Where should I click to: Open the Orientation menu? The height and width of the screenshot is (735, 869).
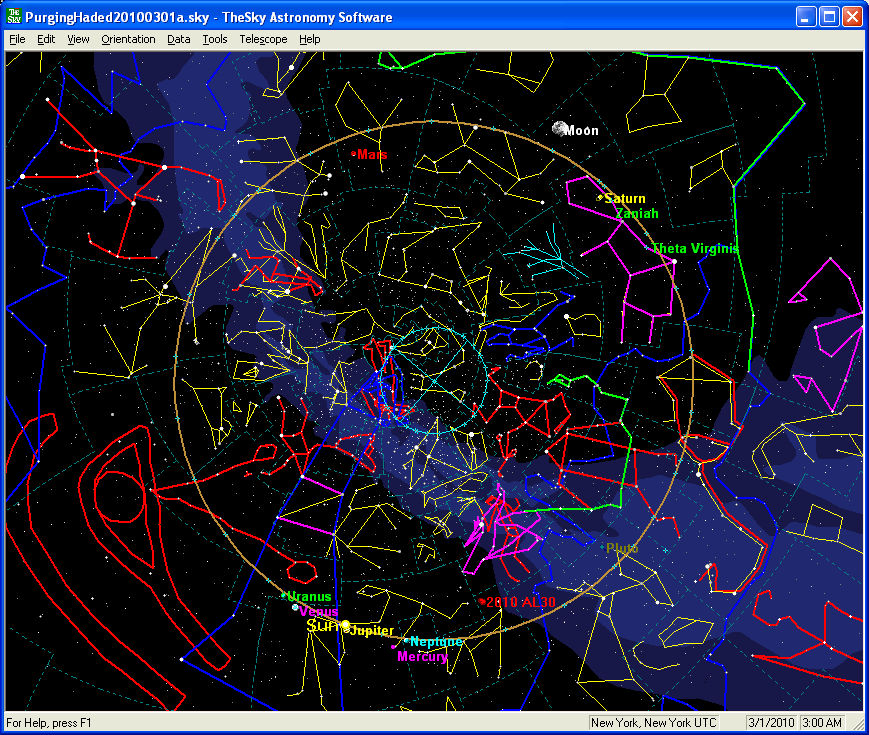128,39
